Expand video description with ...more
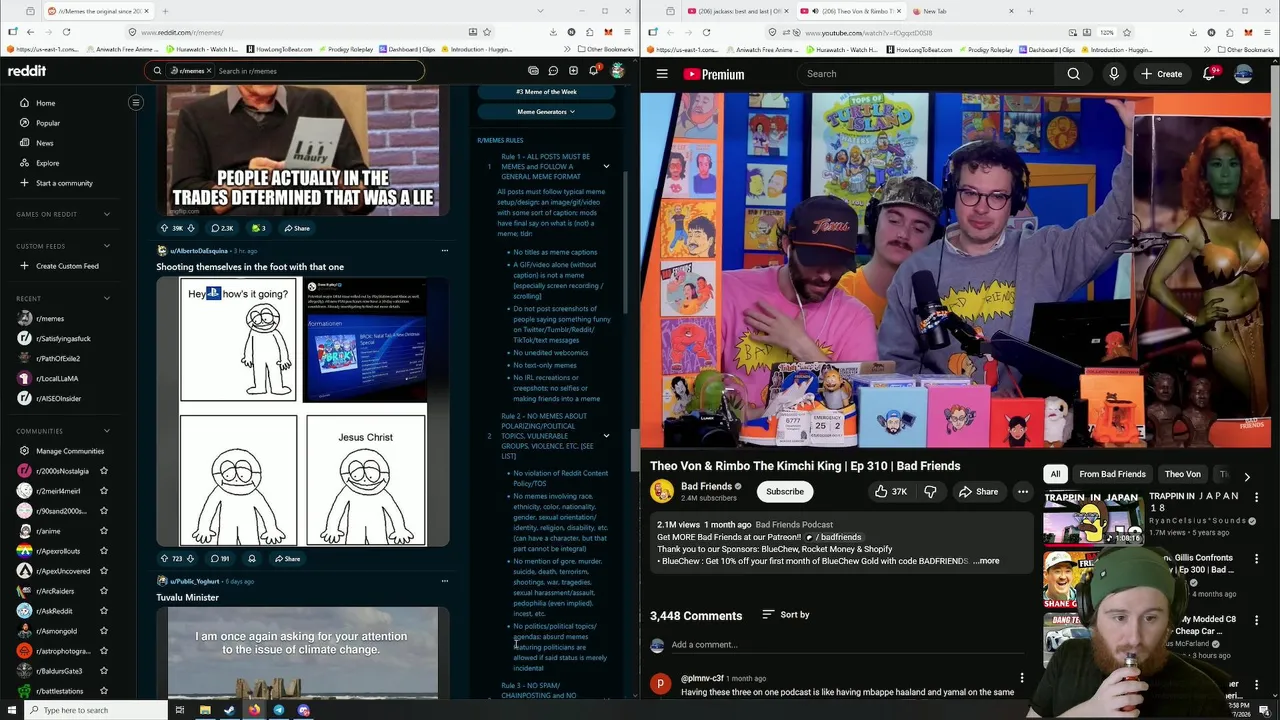 [x=986, y=561]
